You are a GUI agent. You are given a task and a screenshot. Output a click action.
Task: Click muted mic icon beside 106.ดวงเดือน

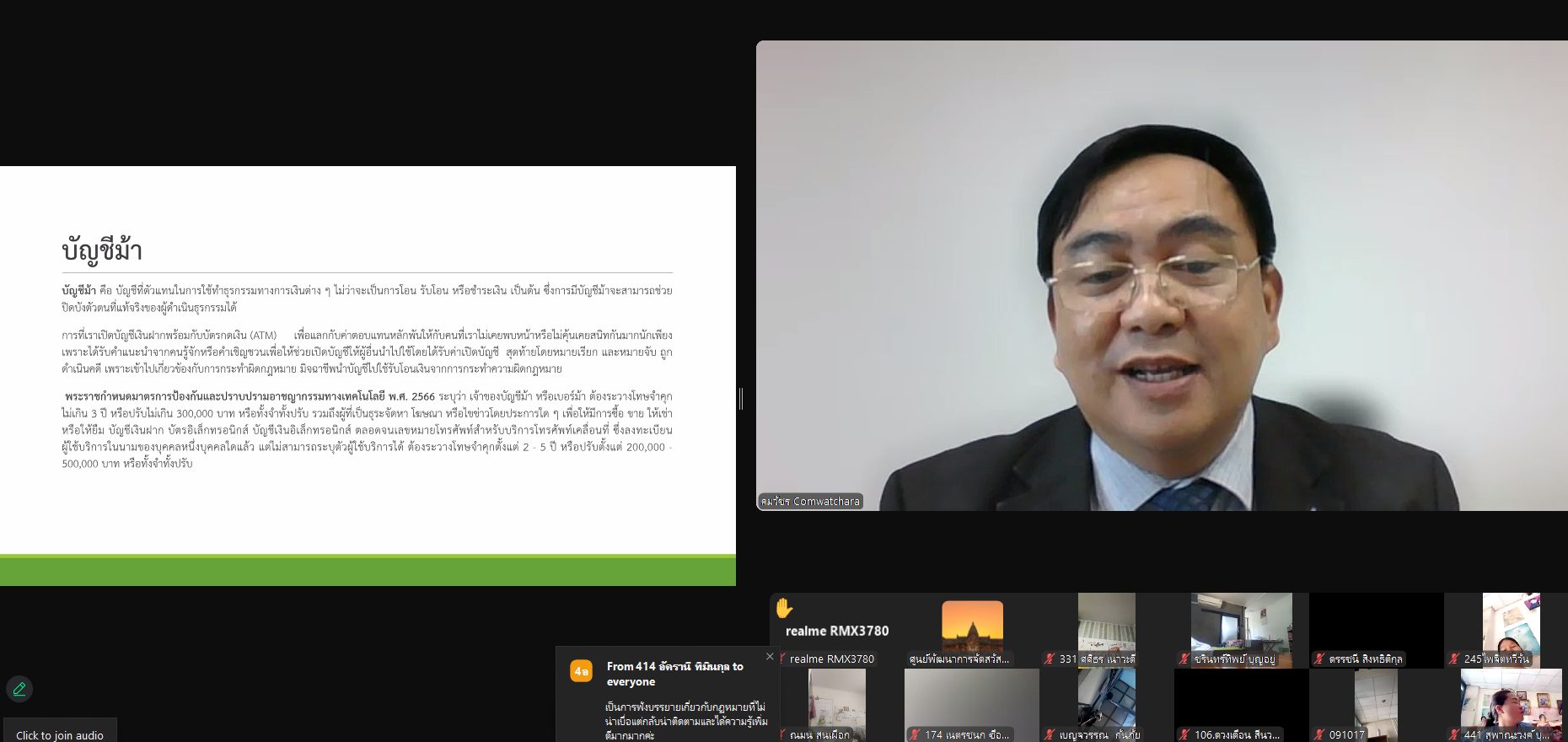click(x=1184, y=734)
